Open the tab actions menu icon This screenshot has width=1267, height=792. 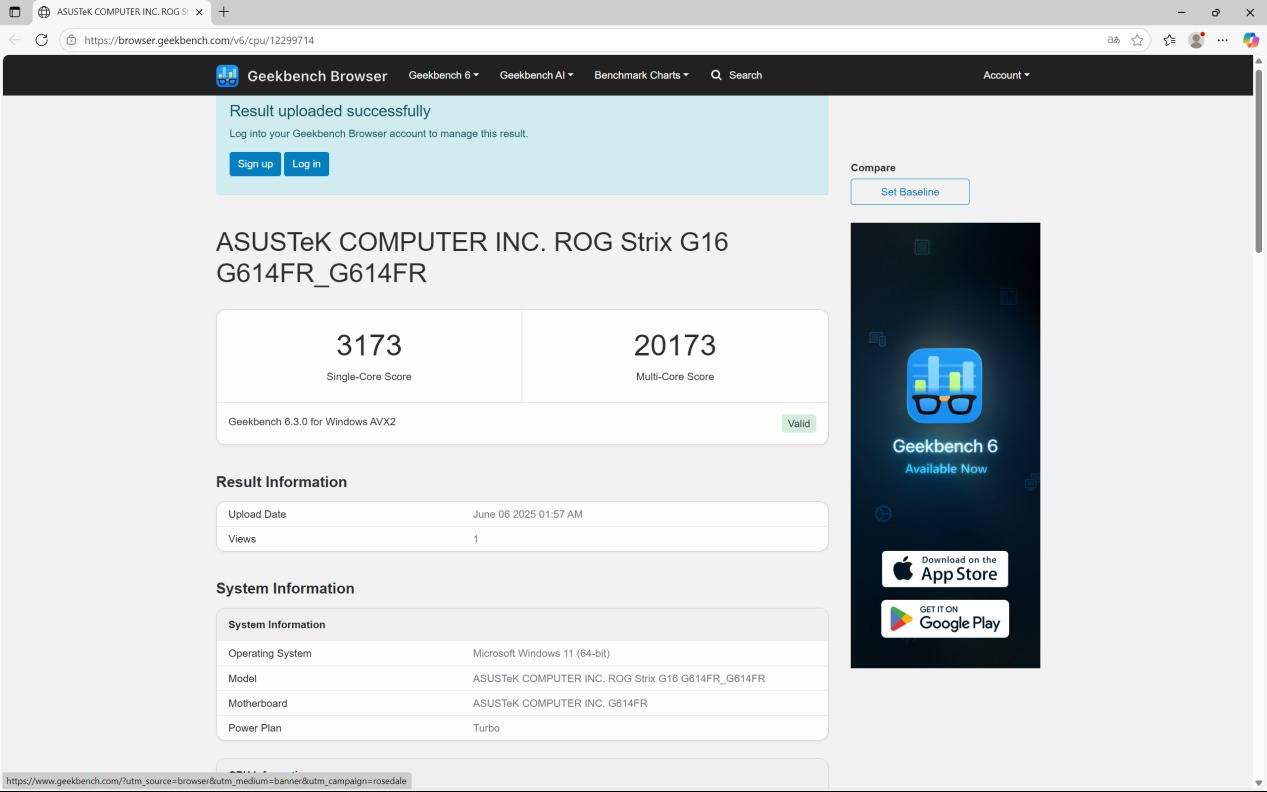(14, 12)
